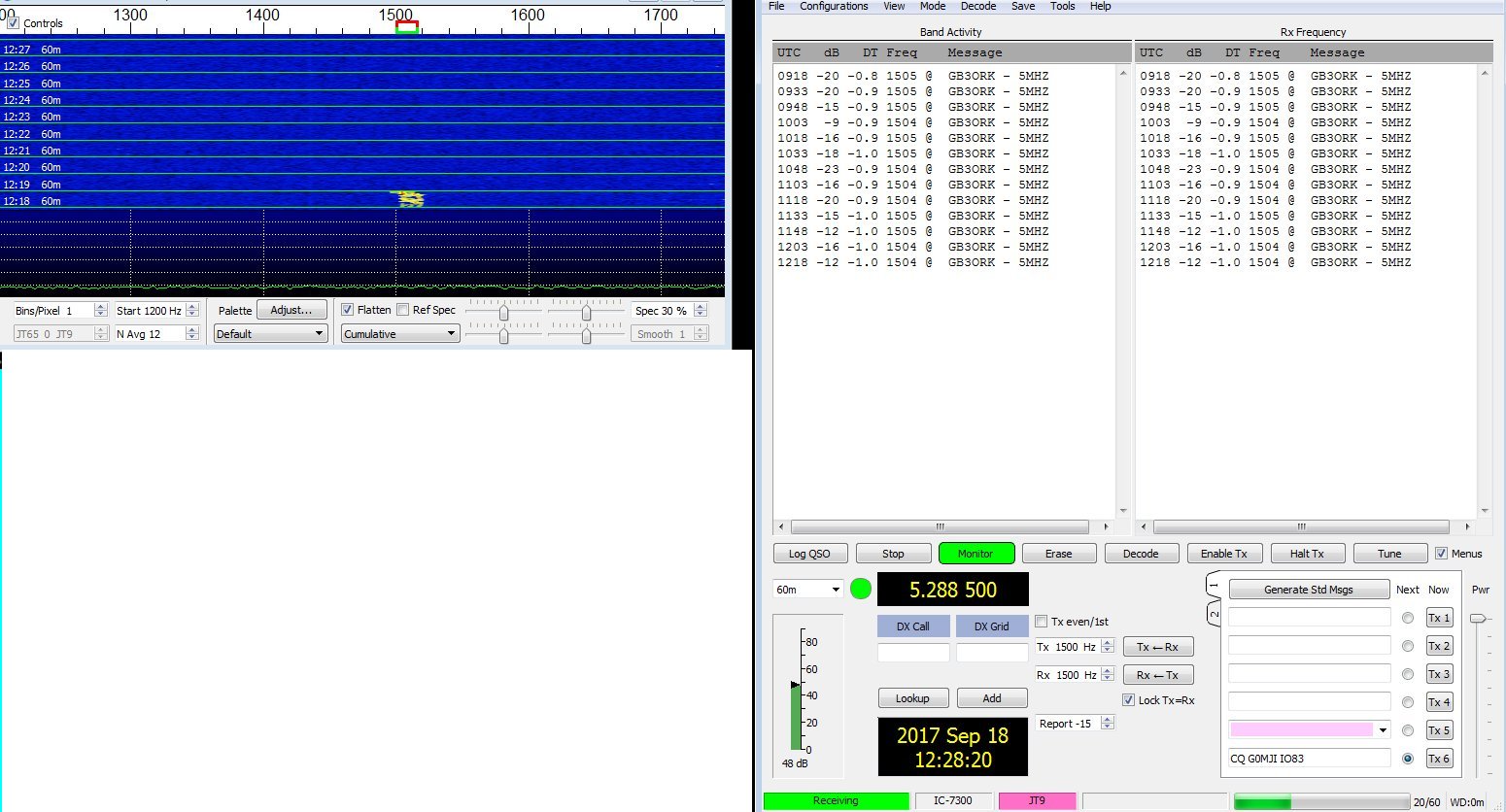Open the Cumulative spectrum dropdown
This screenshot has height=812, width=1506.
click(399, 334)
